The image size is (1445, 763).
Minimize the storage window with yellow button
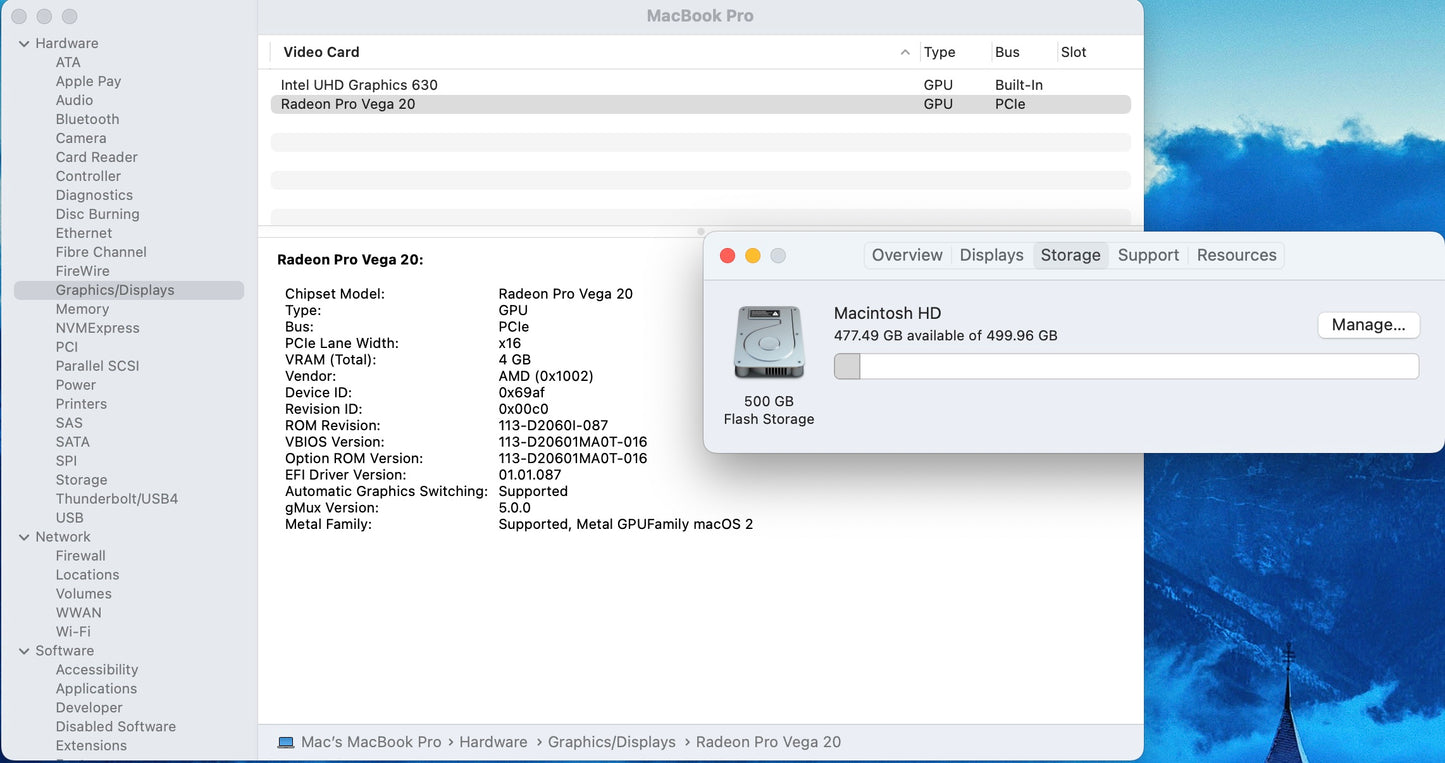coord(753,256)
